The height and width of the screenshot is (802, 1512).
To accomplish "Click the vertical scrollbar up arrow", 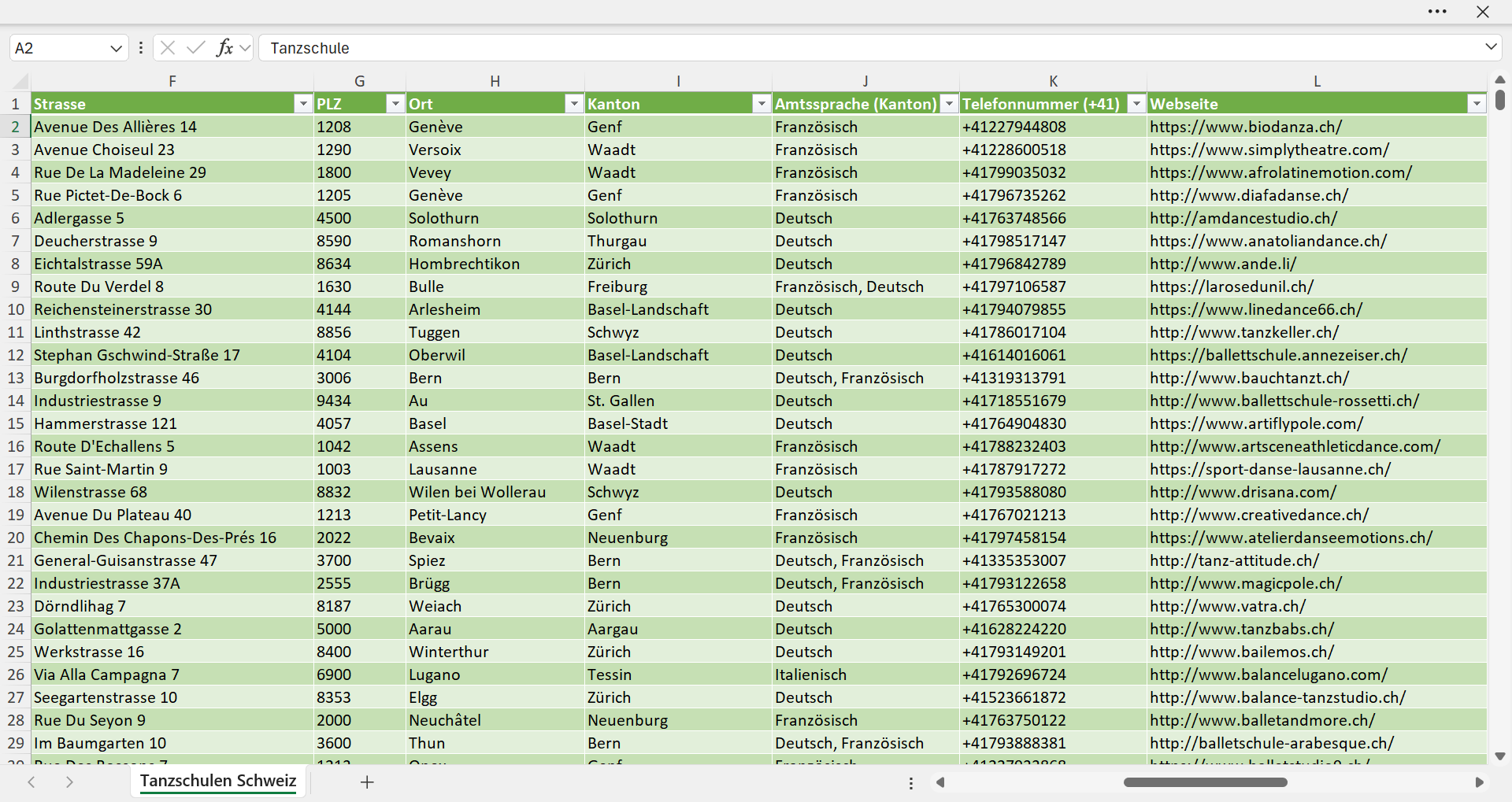I will tap(1500, 79).
